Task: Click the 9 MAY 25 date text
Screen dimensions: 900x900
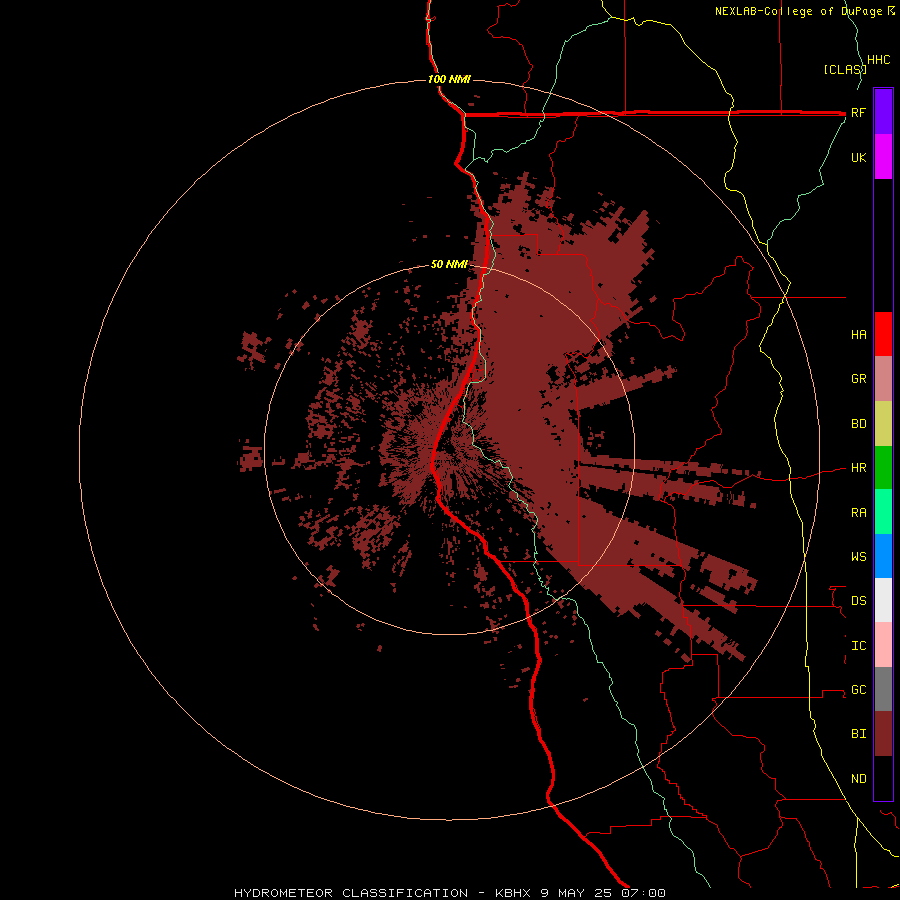Action: [576, 893]
